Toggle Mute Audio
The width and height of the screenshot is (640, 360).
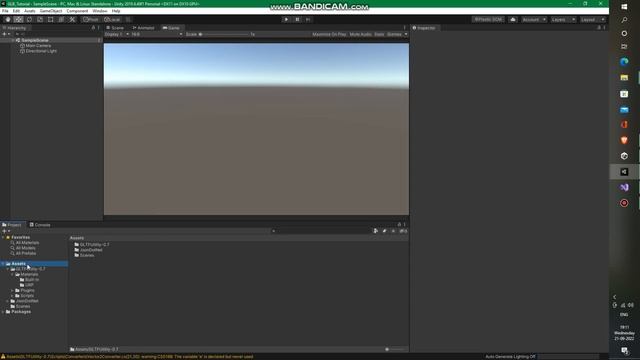360,34
